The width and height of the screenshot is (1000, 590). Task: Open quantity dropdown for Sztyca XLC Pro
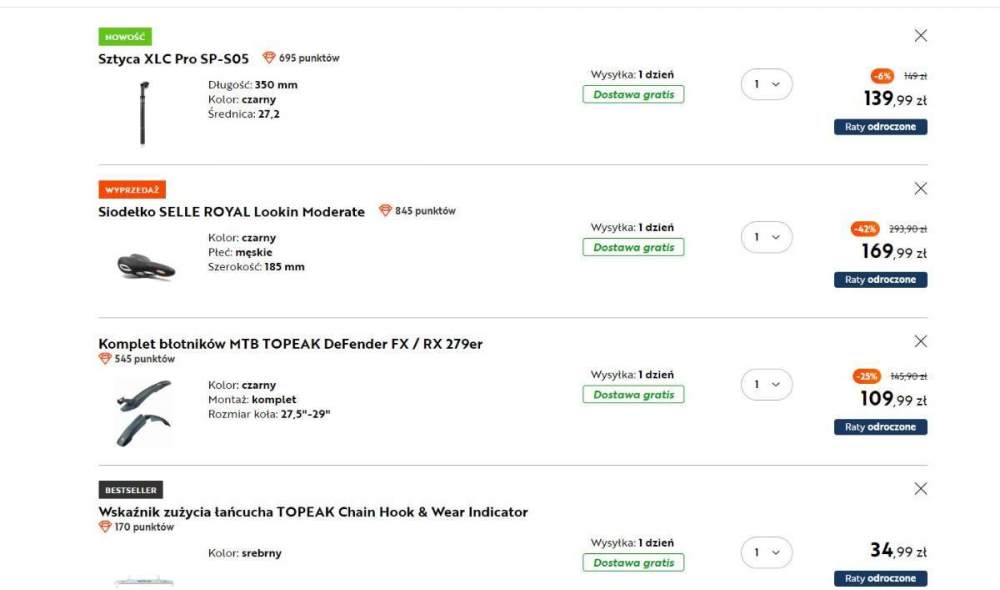[767, 84]
